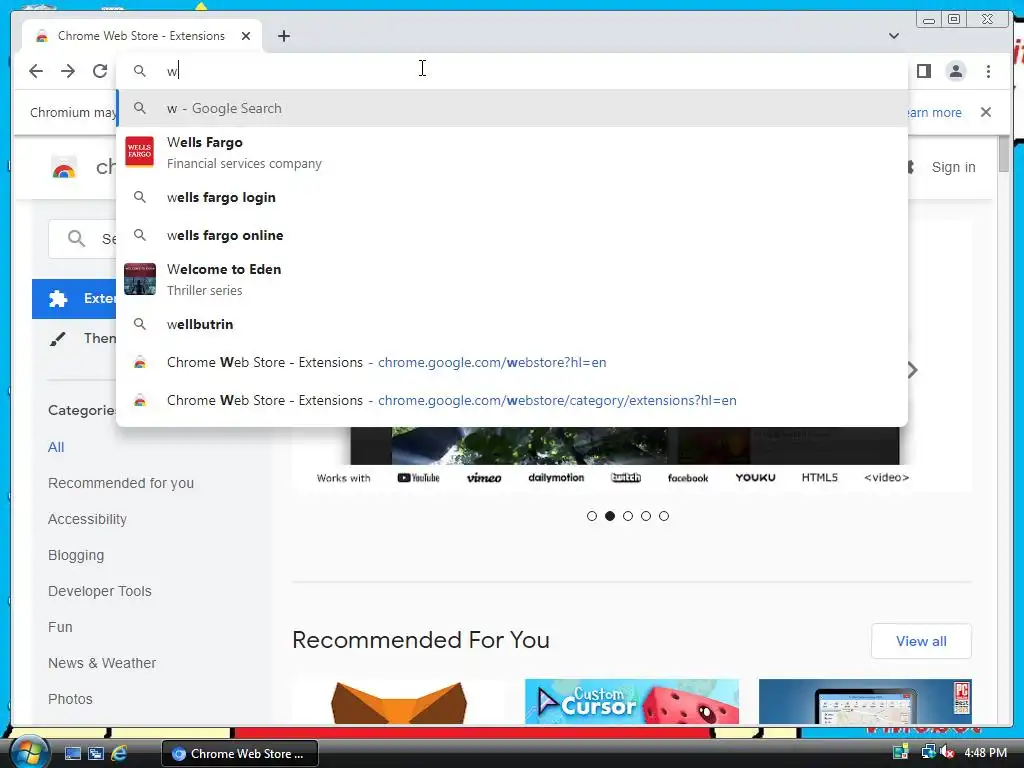
Task: Click the green tray icon left of network
Action: click(901, 752)
